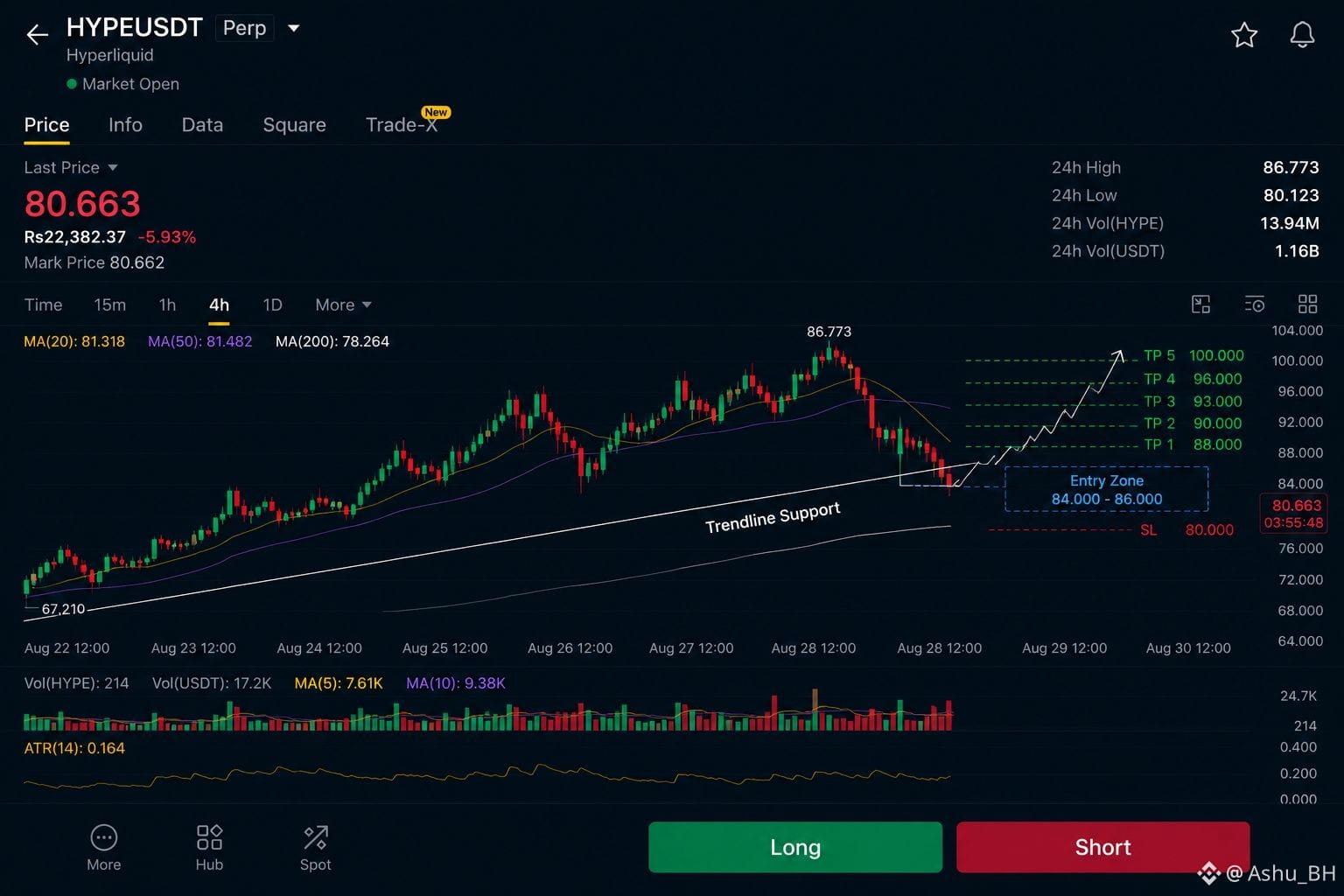The image size is (1344, 896).
Task: Tap the back arrow icon
Action: pyautogui.click(x=37, y=34)
